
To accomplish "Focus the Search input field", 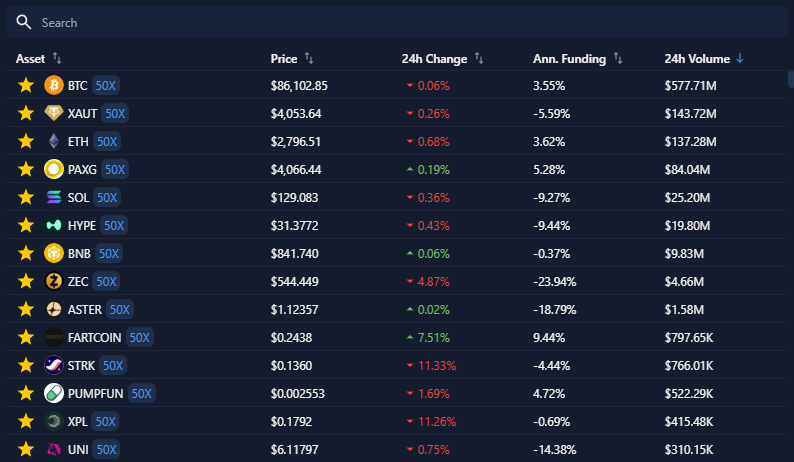I will (x=397, y=22).
